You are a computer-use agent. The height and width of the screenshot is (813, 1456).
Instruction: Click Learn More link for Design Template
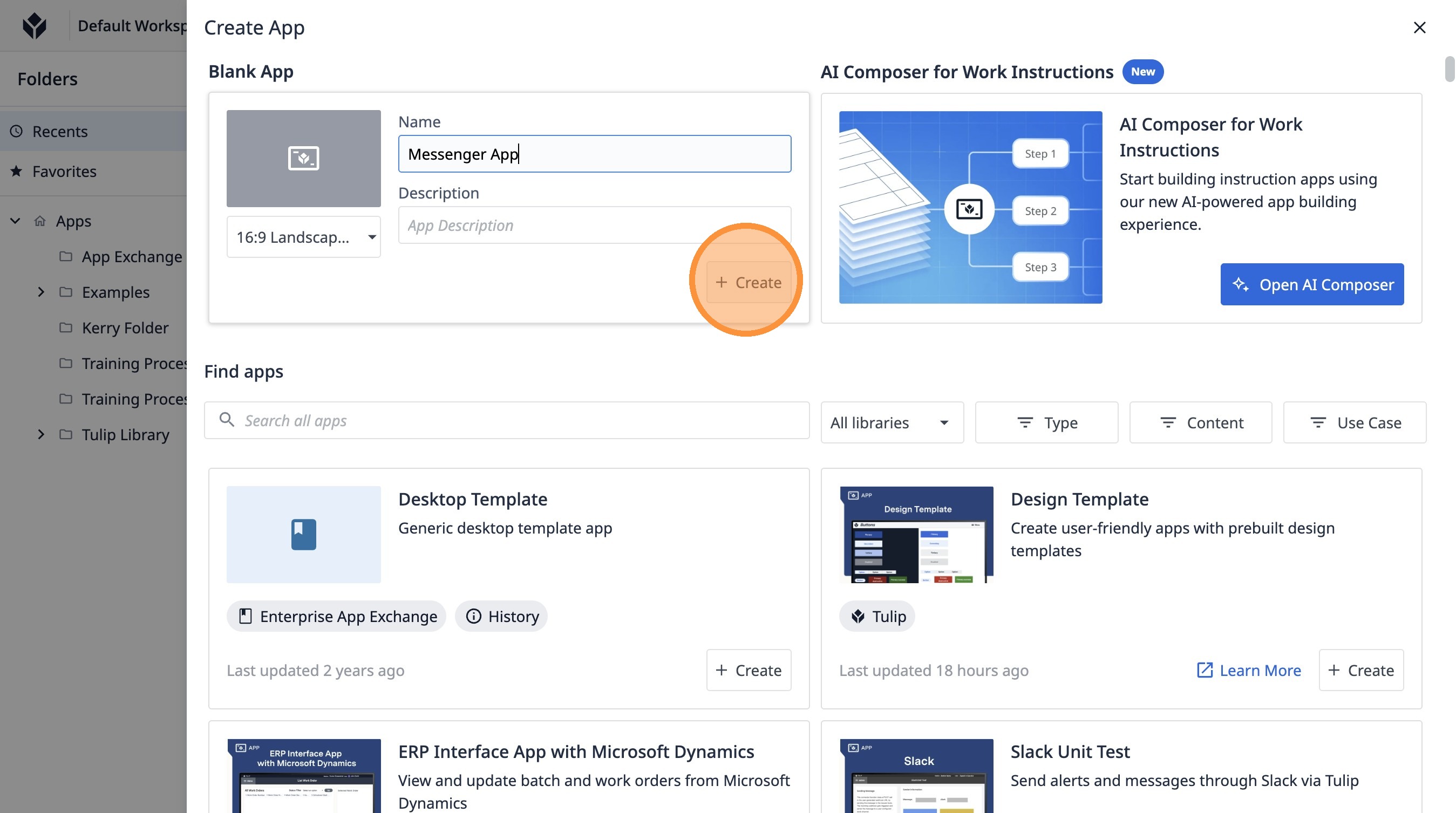point(1249,670)
